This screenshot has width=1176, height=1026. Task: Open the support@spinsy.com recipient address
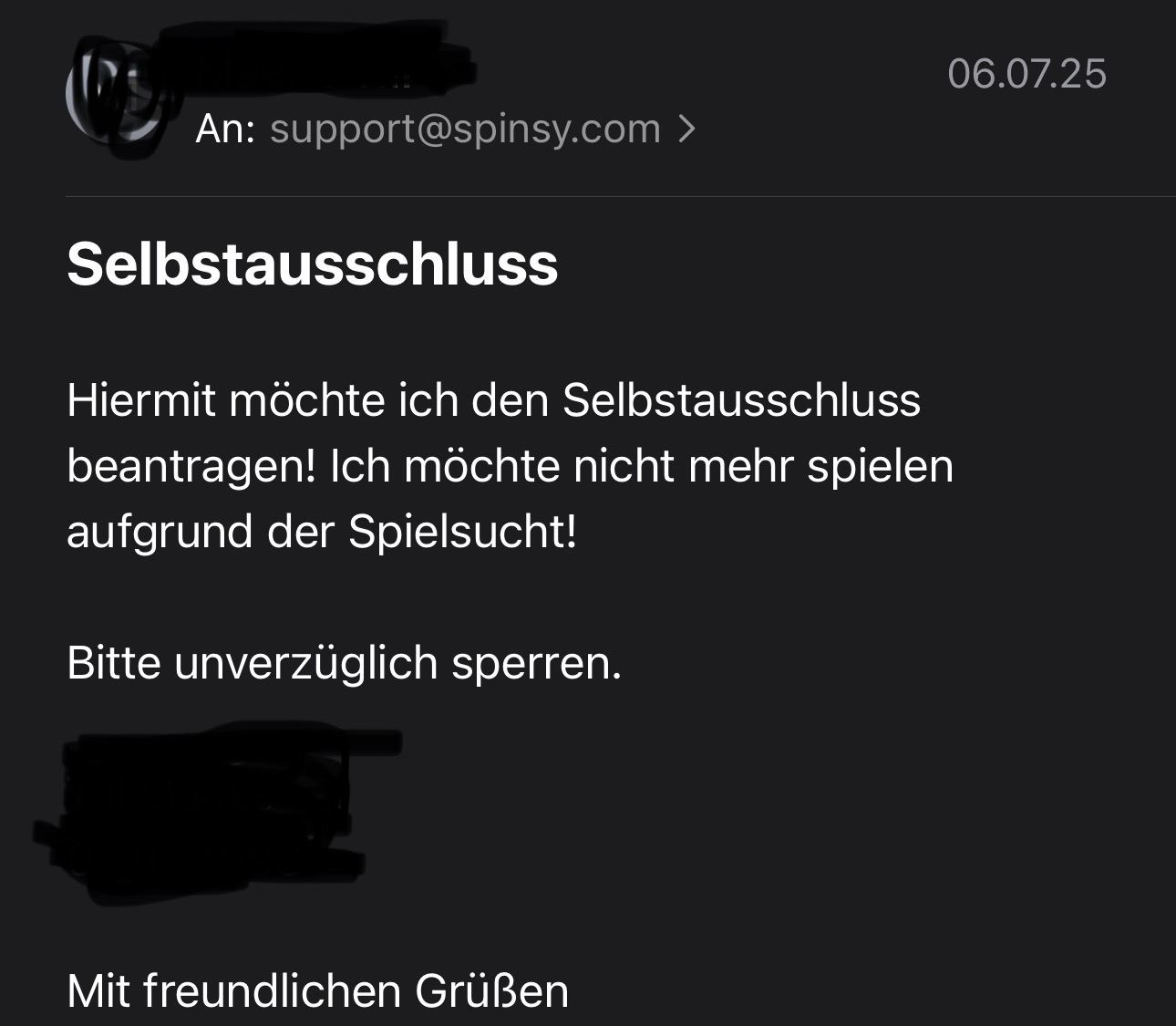point(465,129)
